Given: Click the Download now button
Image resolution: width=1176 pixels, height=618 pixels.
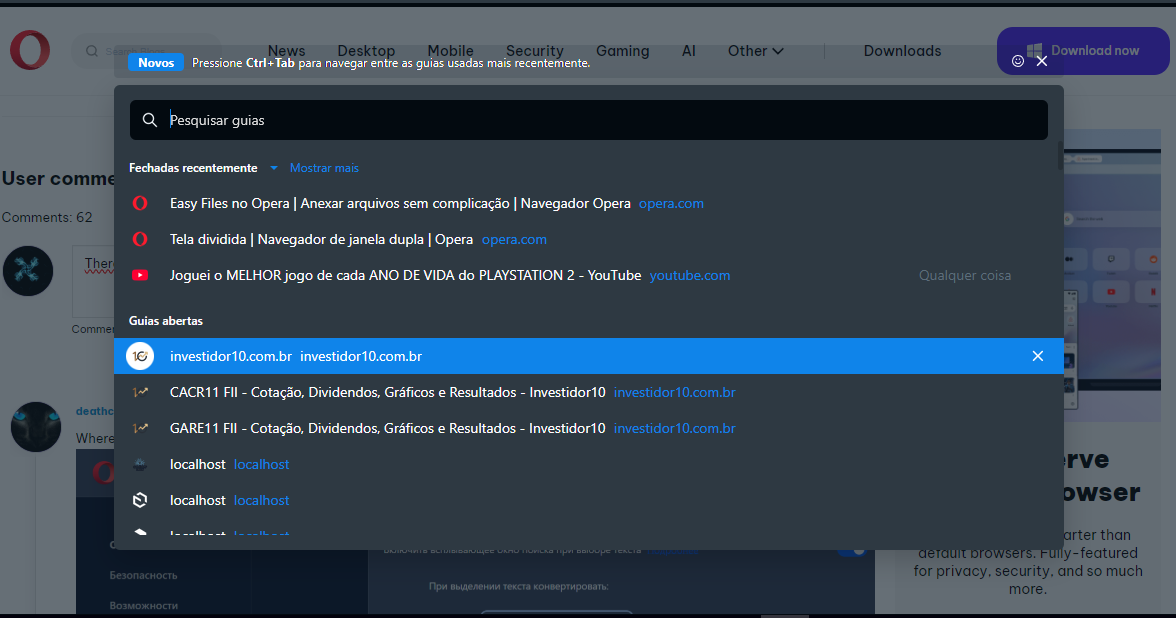Looking at the screenshot, I should coord(1083,51).
